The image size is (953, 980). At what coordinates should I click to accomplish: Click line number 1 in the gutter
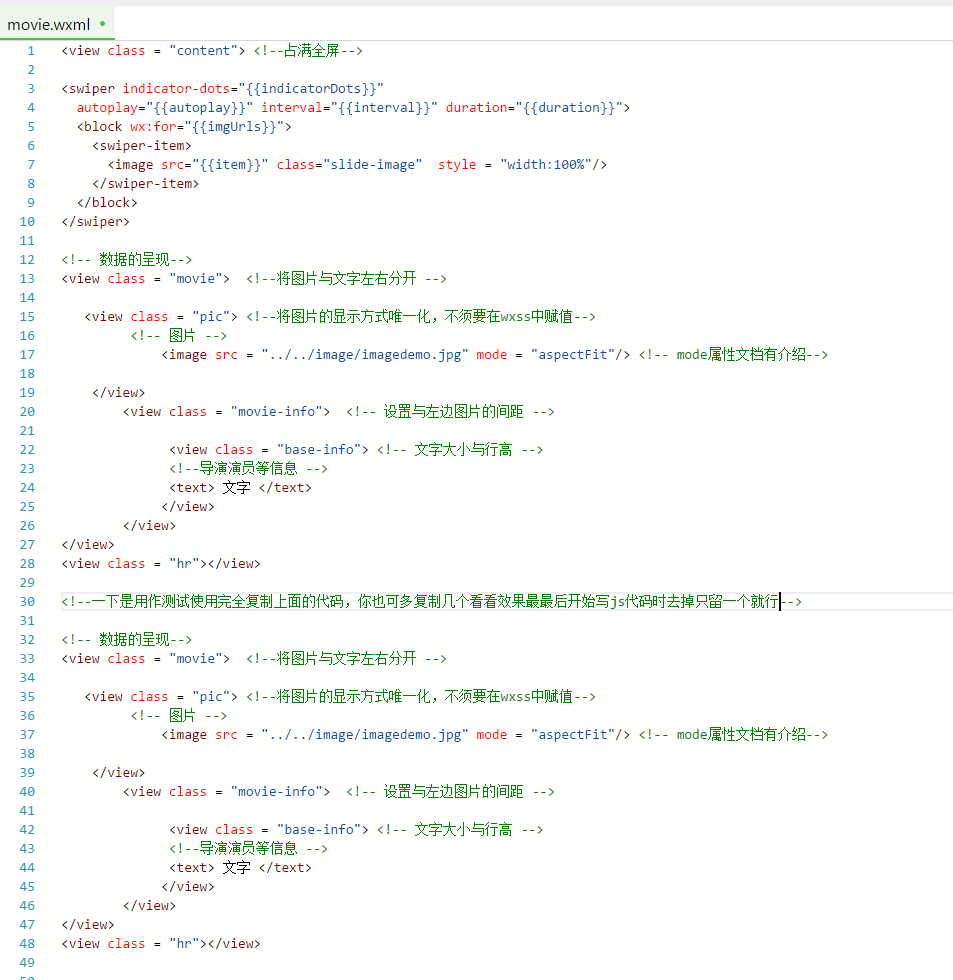coord(31,51)
